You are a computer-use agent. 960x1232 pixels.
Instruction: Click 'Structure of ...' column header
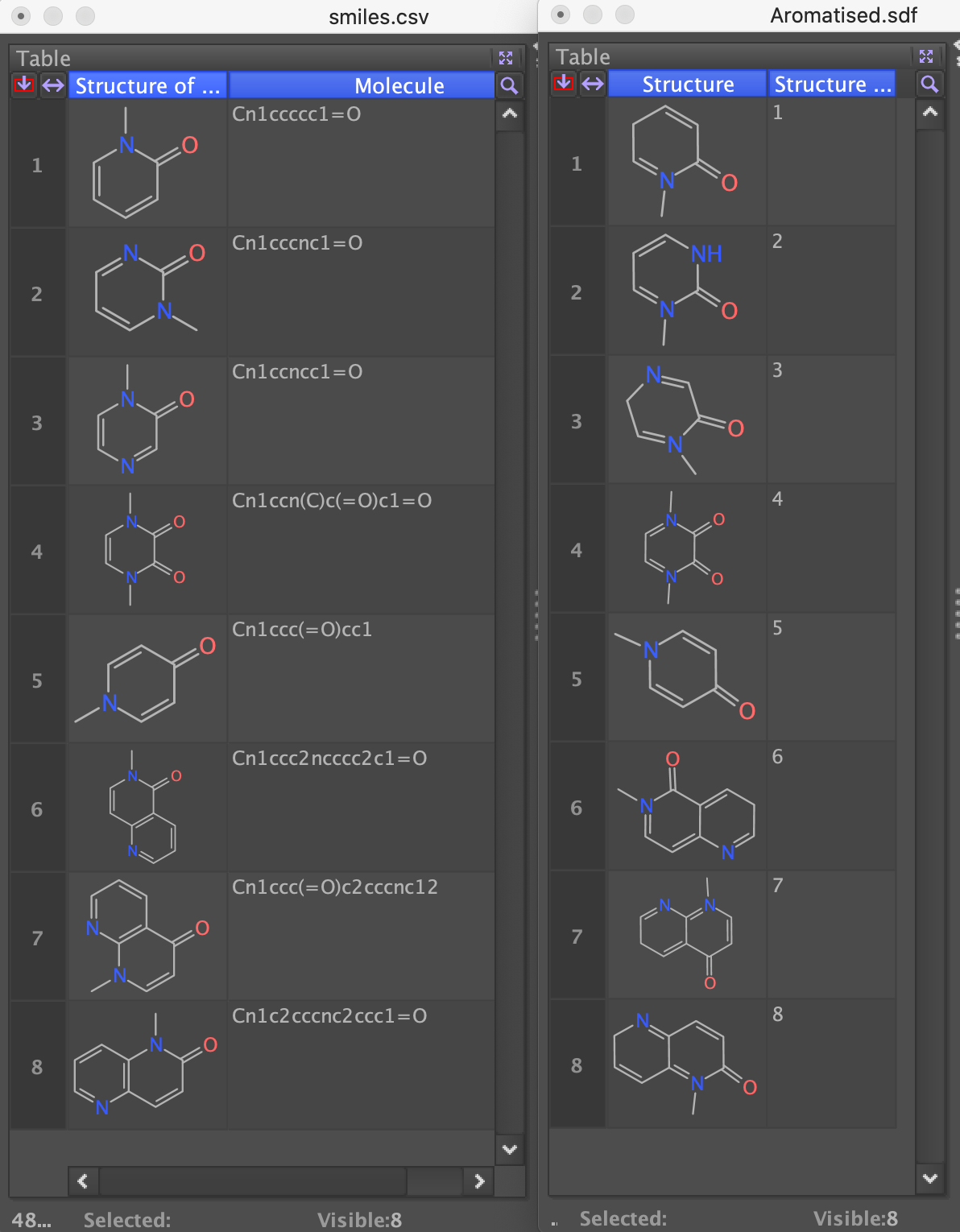[148, 85]
